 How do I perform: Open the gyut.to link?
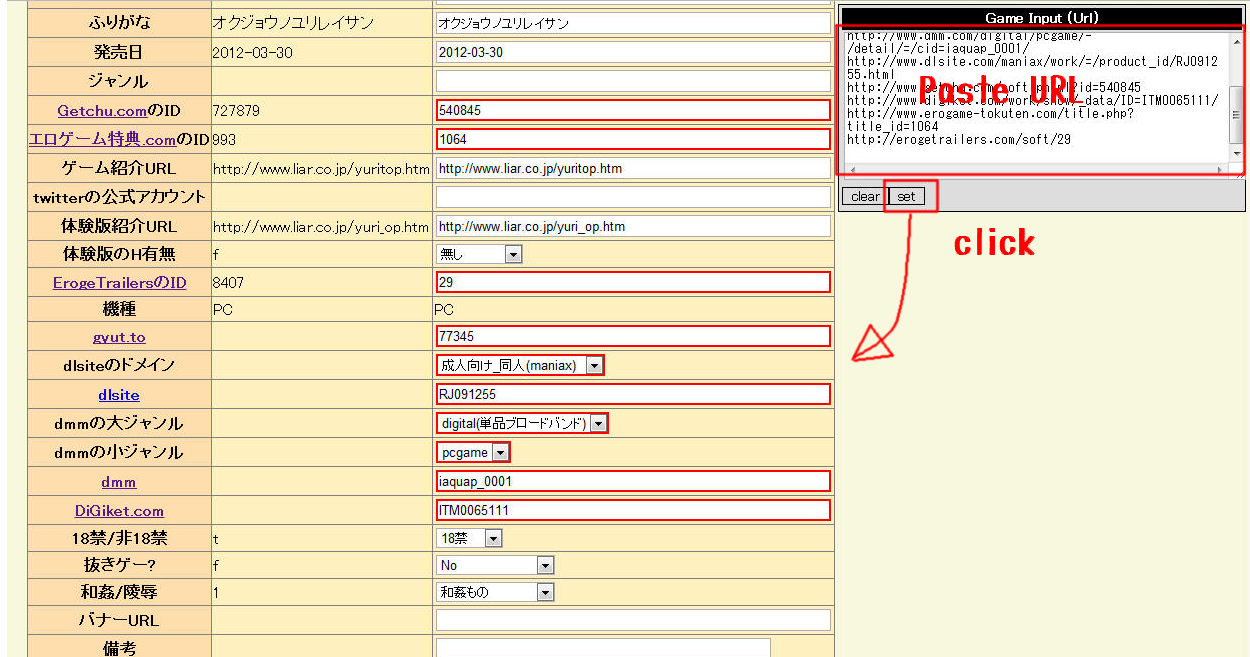point(119,337)
